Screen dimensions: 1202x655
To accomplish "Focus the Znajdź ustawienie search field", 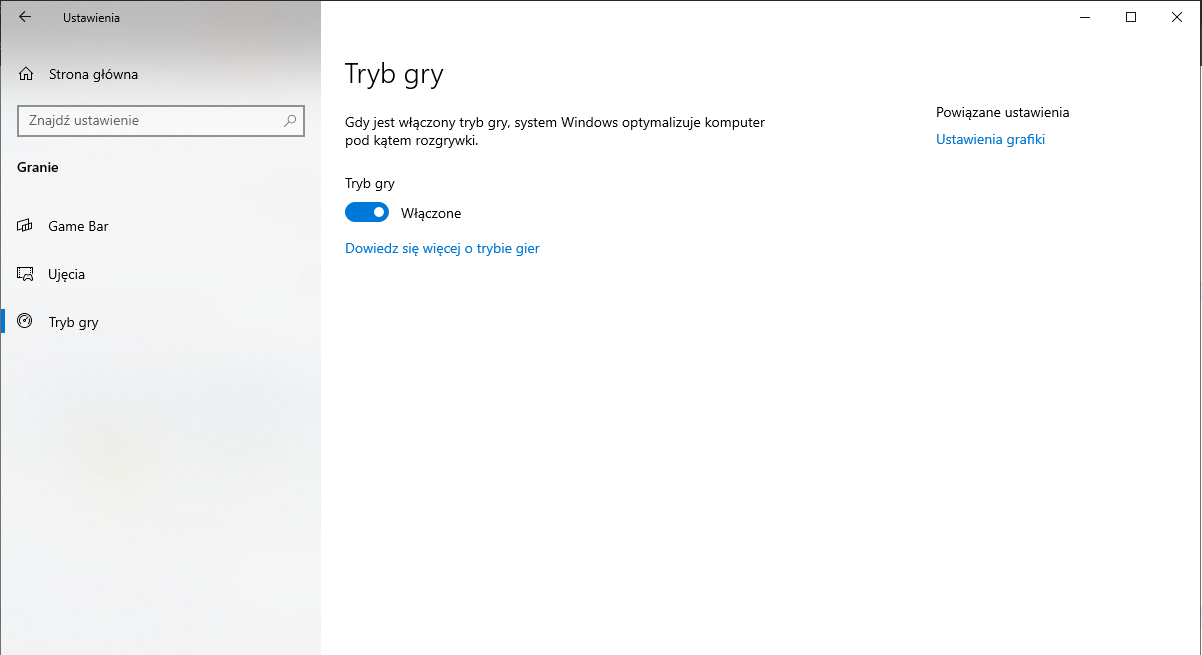I will point(161,120).
